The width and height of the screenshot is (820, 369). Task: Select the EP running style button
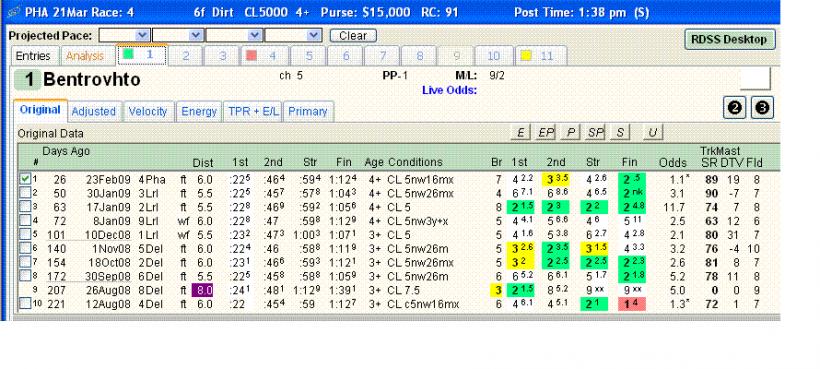545,133
